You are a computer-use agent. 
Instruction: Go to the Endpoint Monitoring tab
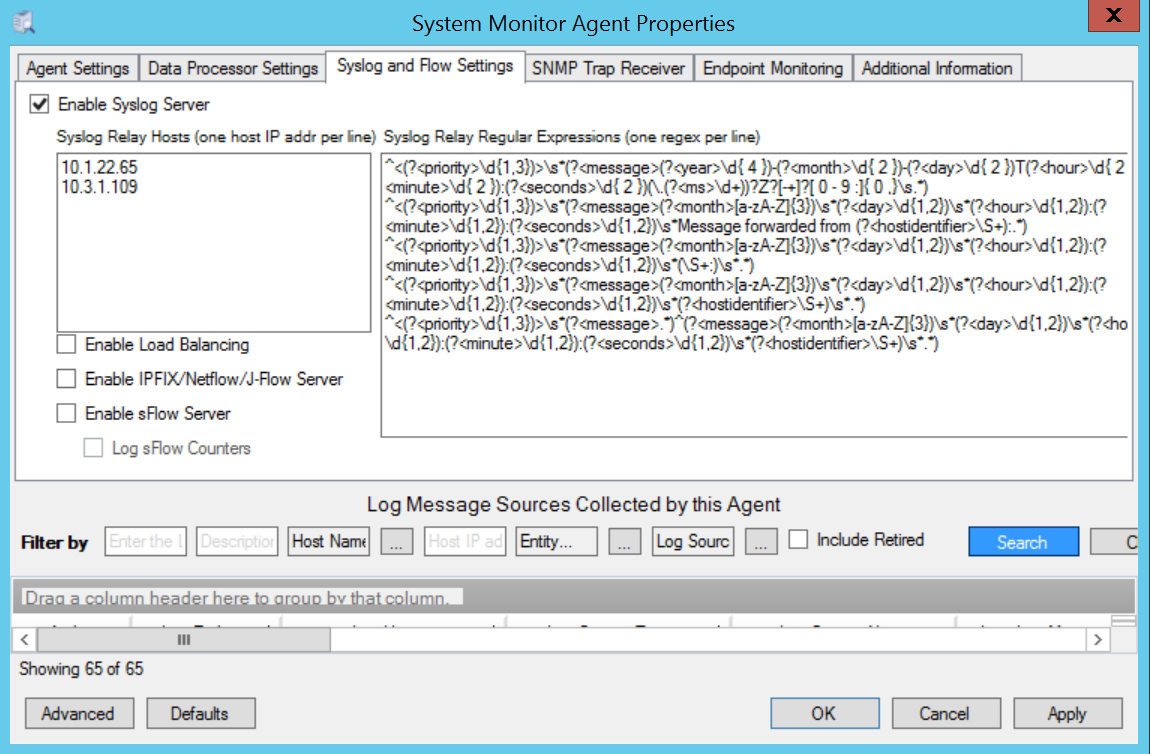click(x=772, y=68)
